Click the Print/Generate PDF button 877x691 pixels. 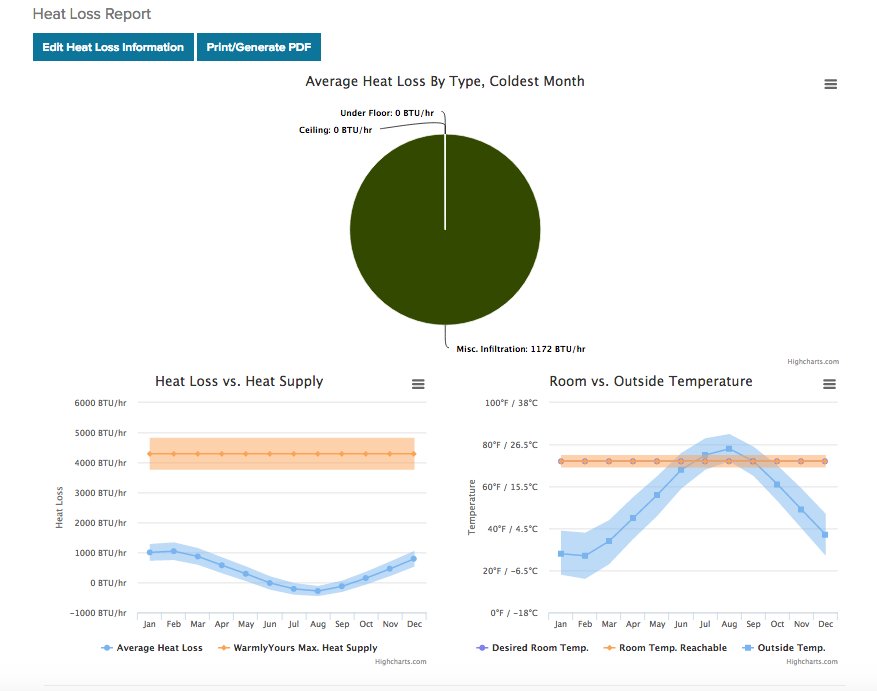pos(258,47)
